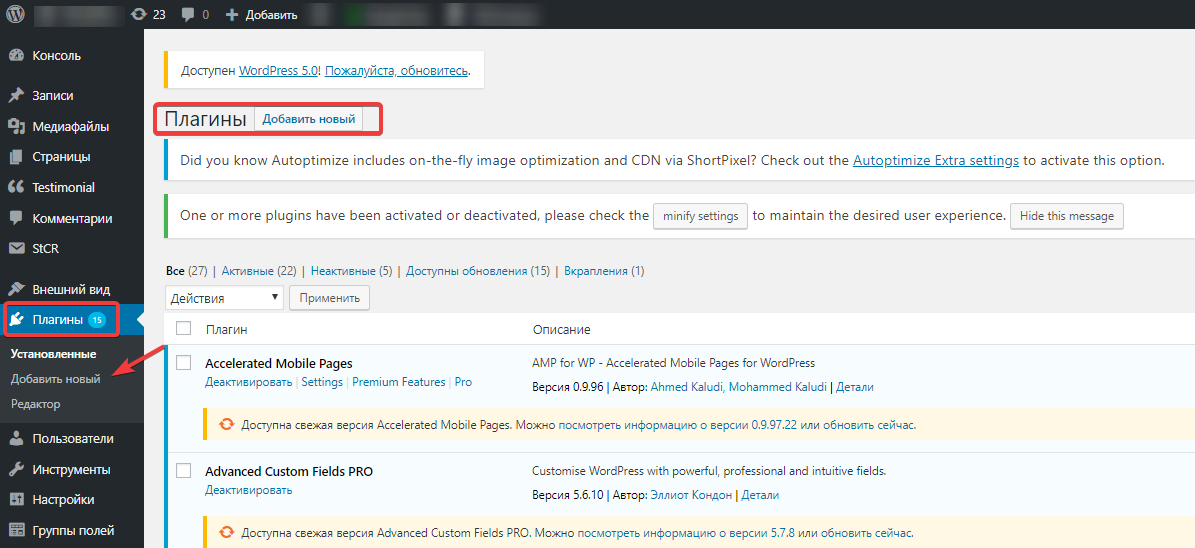Filter plugins by Неактивные (5)
Image resolution: width=1195 pixels, height=548 pixels.
(351, 271)
